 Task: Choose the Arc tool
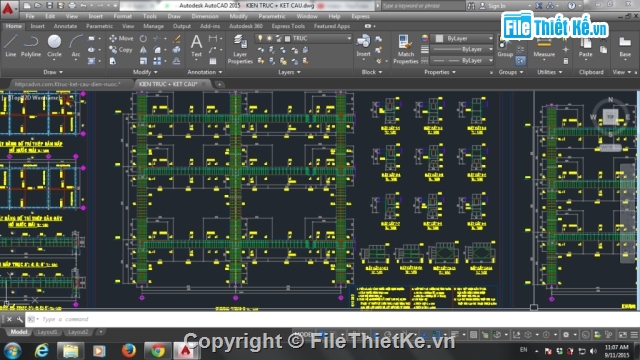(76, 46)
